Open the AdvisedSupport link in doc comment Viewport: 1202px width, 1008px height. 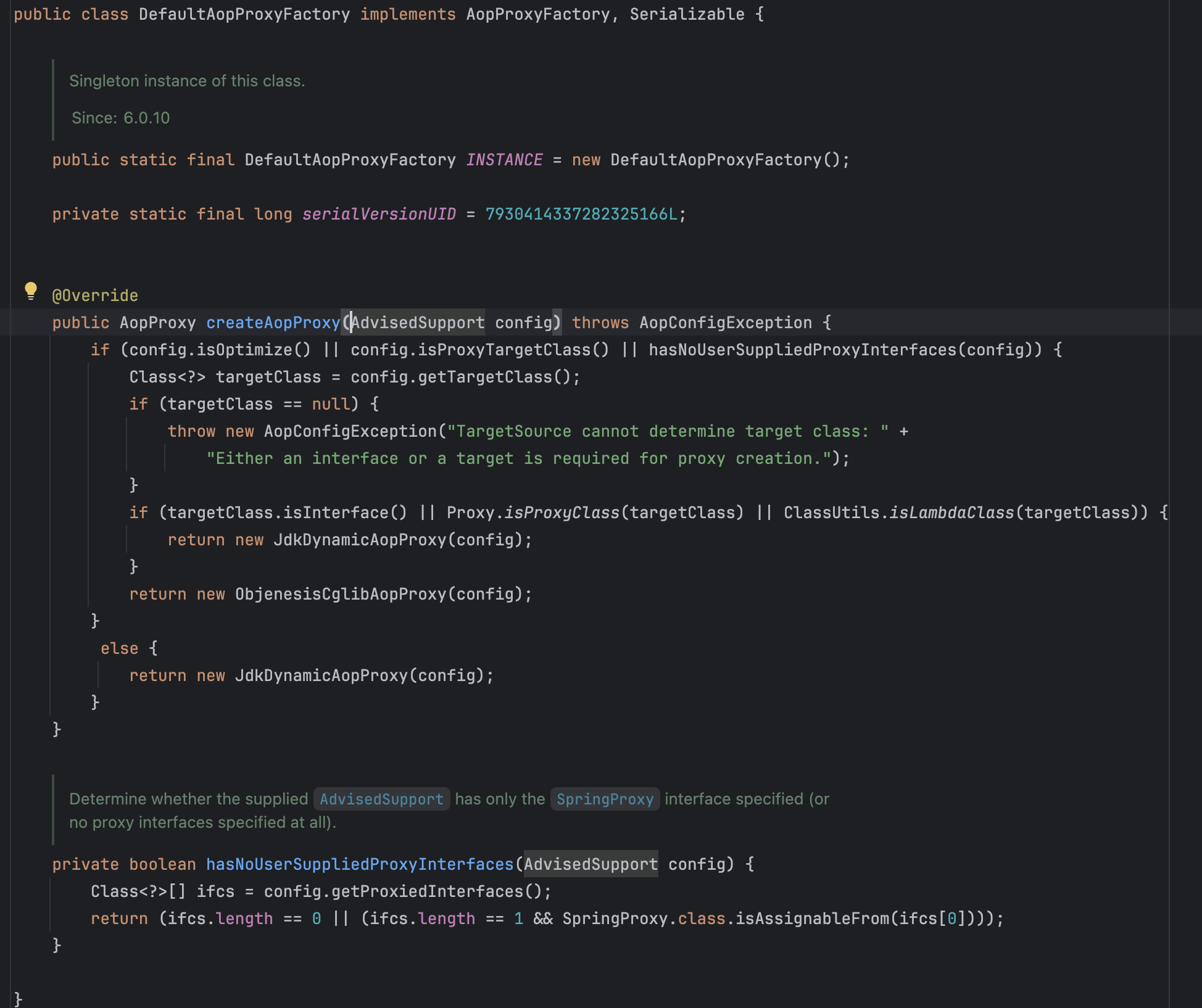click(x=381, y=799)
